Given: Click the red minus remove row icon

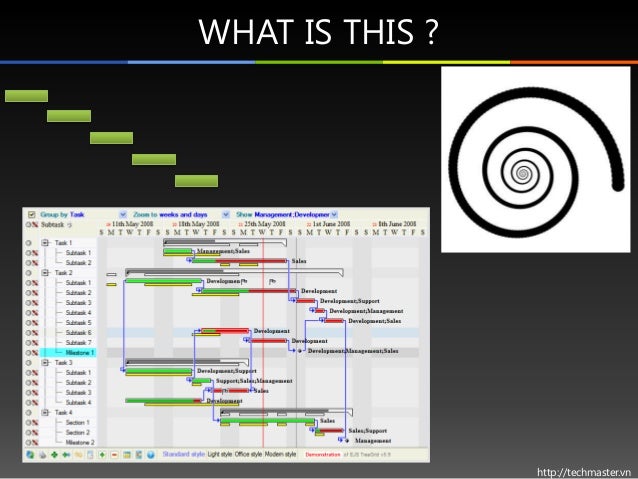Looking at the screenshot, I should 114,455.
